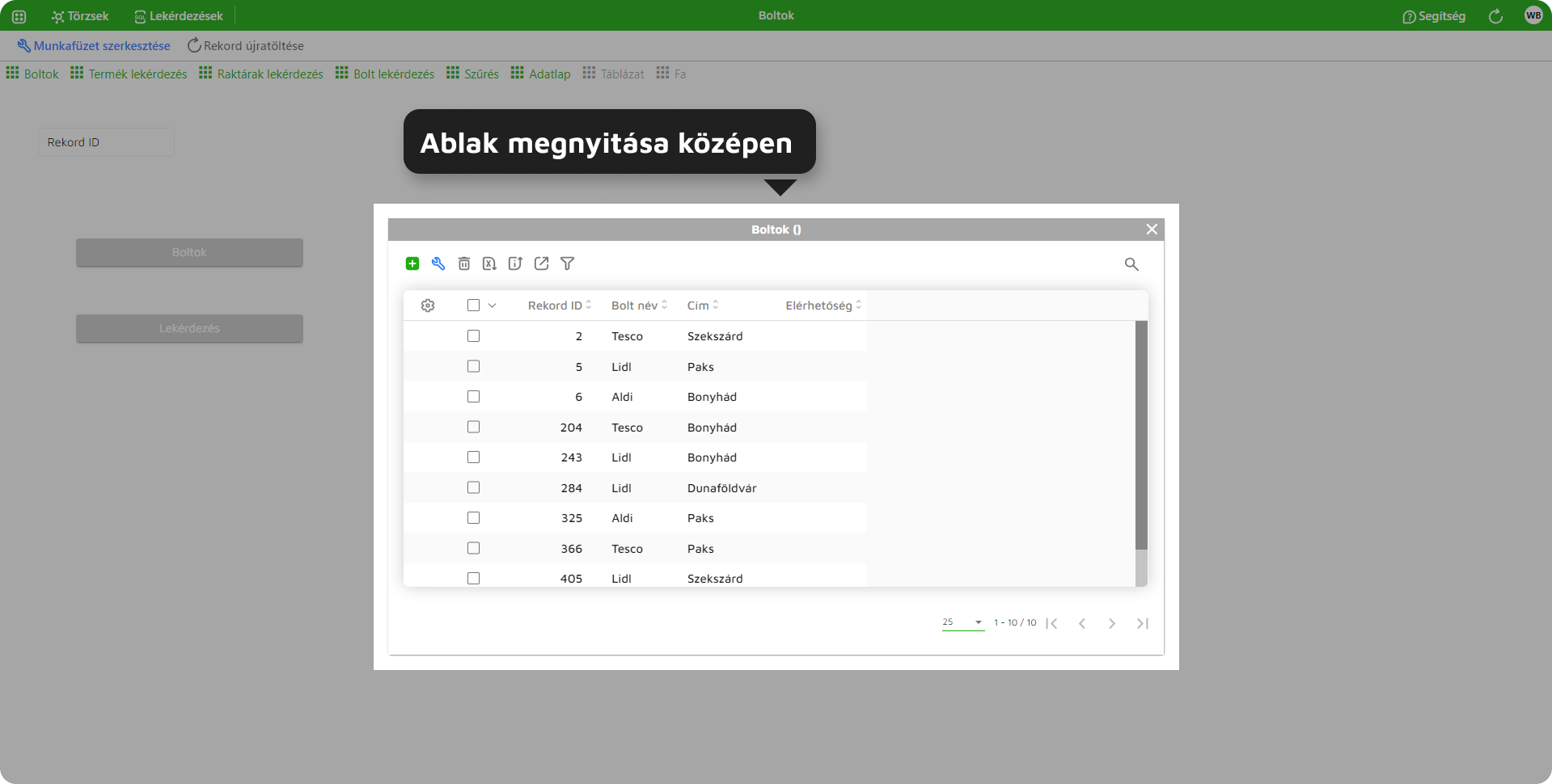
Task: Check the row with Rekord ID 405
Action: pyautogui.click(x=474, y=579)
